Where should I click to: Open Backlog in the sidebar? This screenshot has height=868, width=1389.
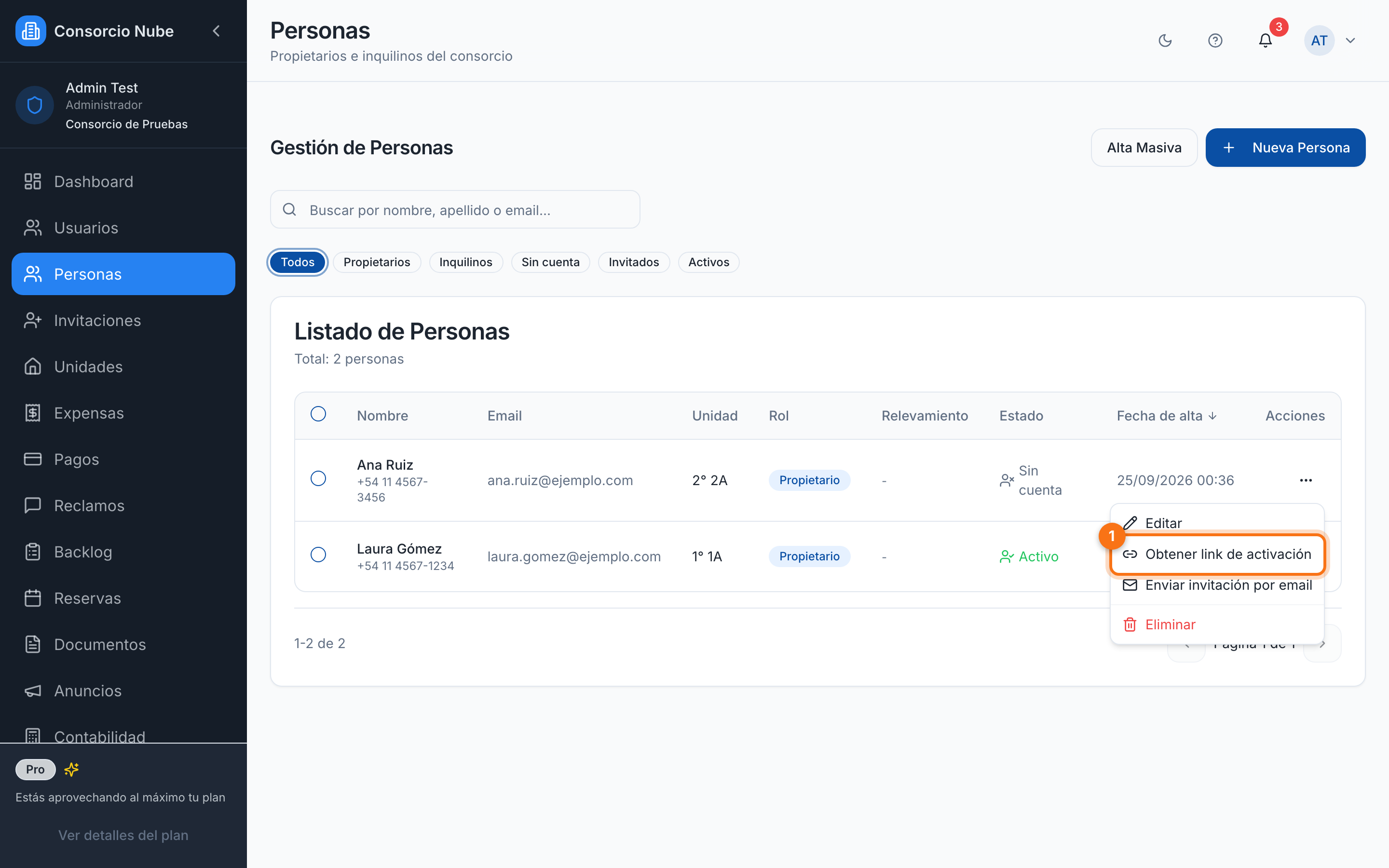(x=123, y=552)
